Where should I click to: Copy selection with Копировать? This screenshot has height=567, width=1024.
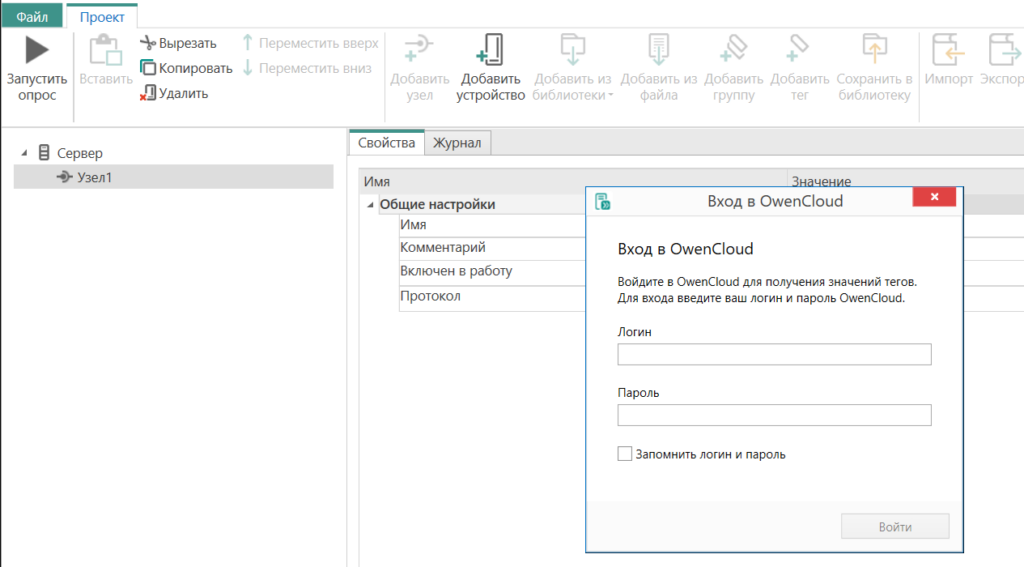coord(186,68)
